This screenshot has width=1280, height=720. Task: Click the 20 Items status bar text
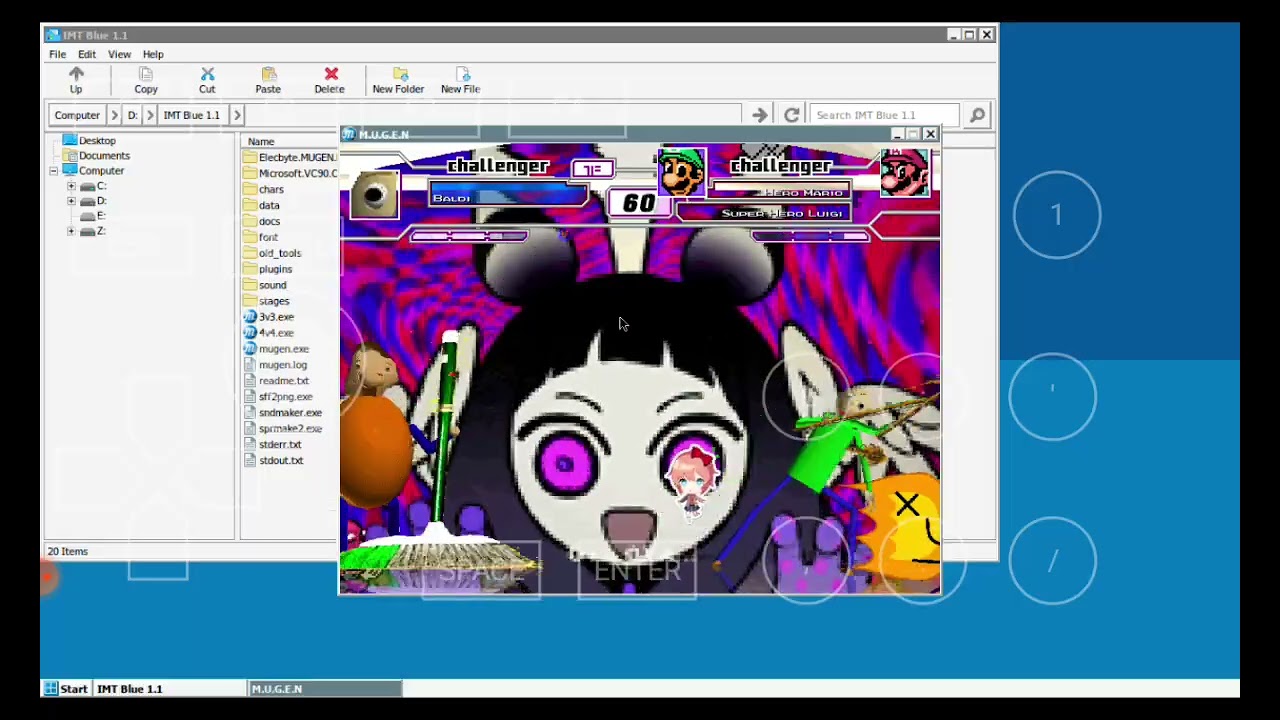[68, 551]
